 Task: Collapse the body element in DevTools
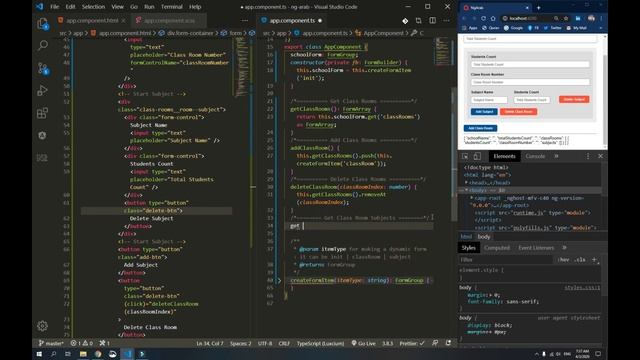click(467, 190)
